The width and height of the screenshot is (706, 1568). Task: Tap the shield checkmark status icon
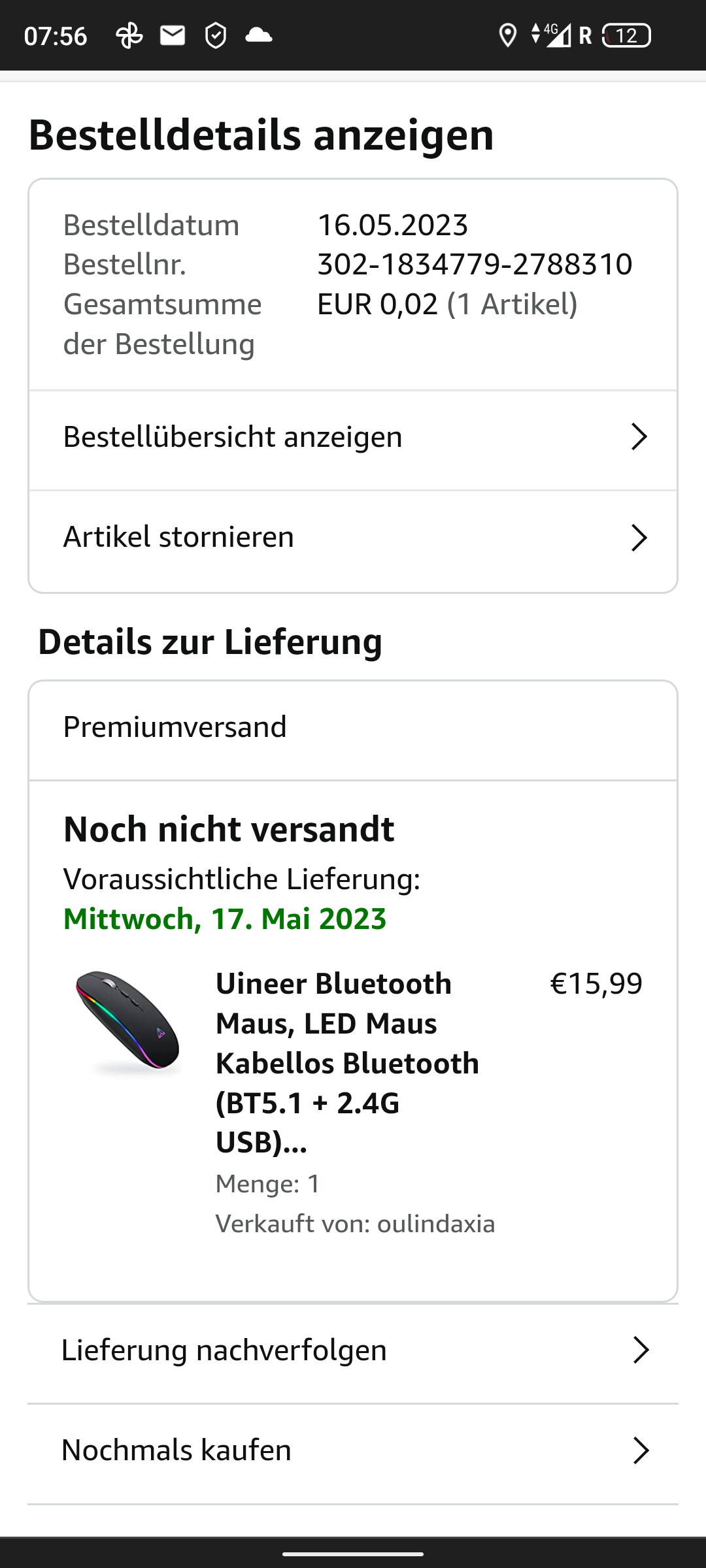216,35
